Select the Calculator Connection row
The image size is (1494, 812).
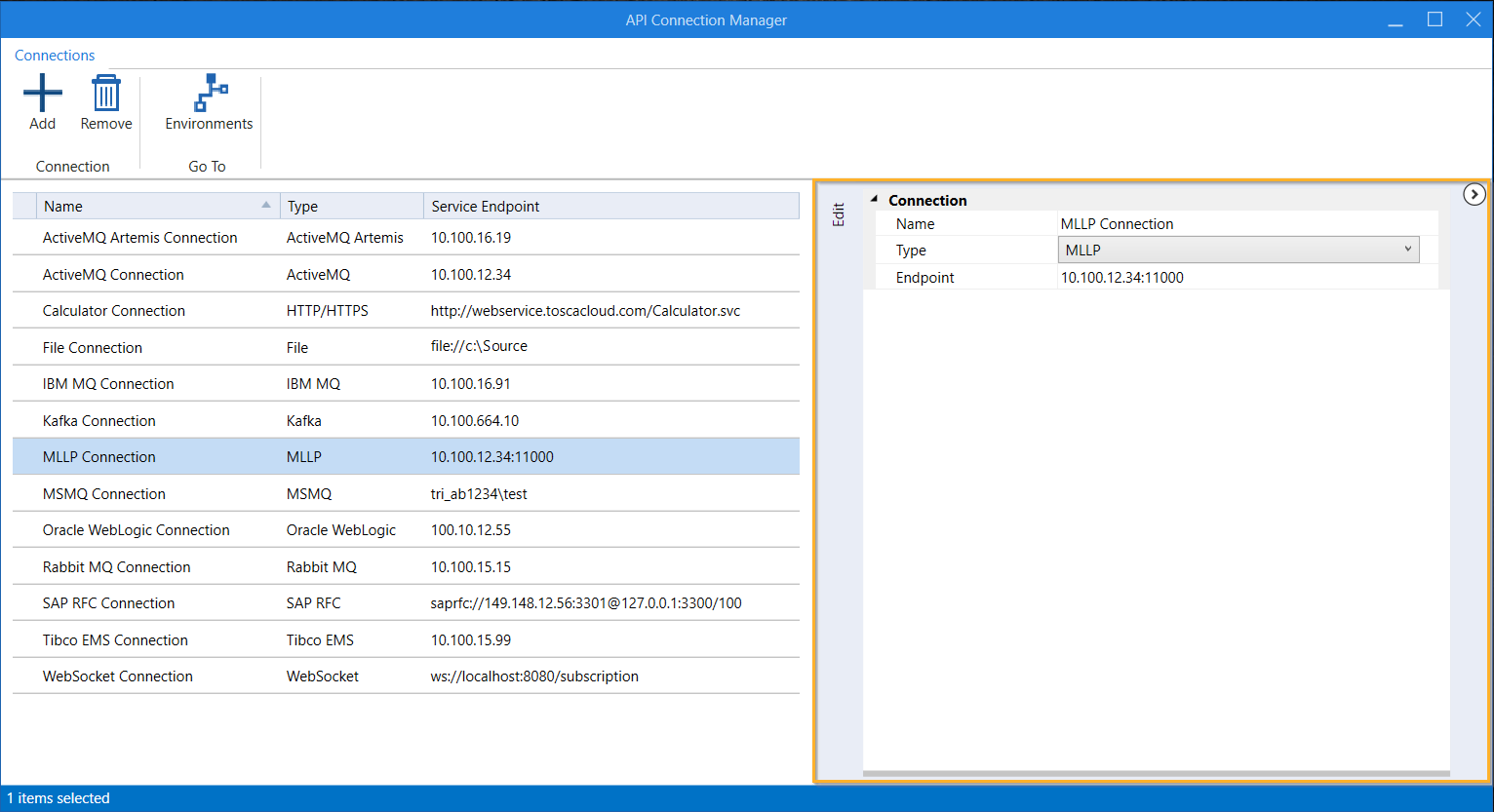click(114, 311)
